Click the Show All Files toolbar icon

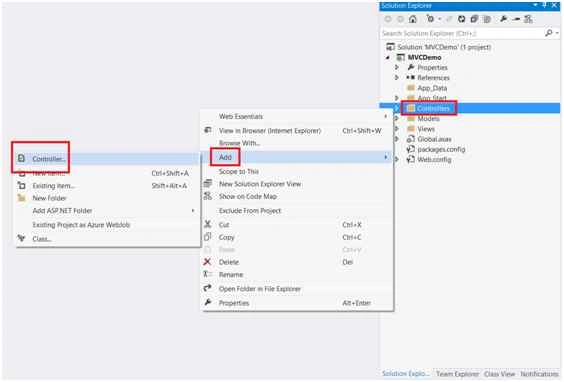[x=487, y=19]
